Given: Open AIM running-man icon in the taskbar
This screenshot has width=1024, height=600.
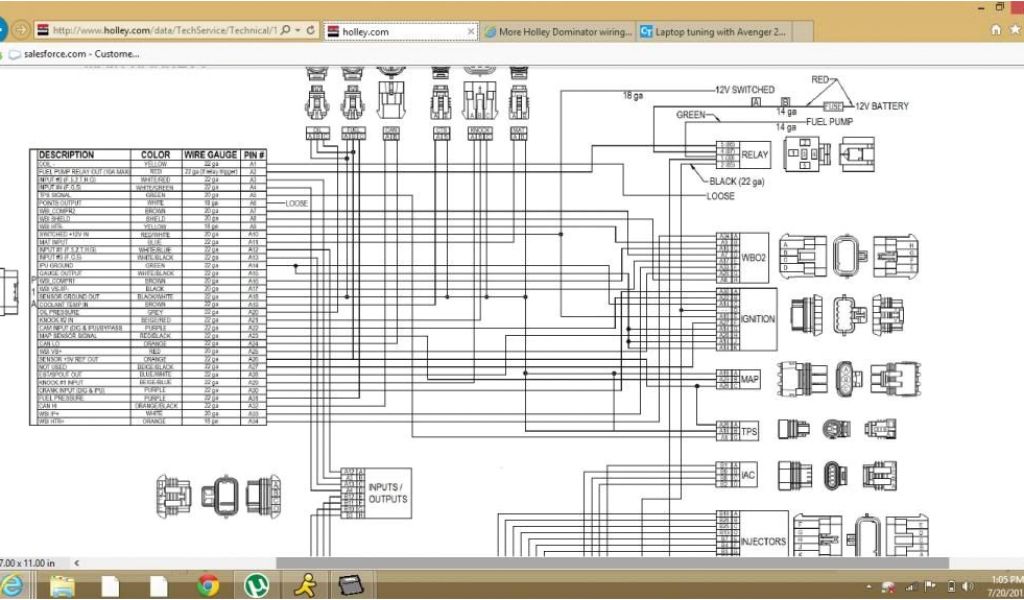Looking at the screenshot, I should (x=303, y=585).
